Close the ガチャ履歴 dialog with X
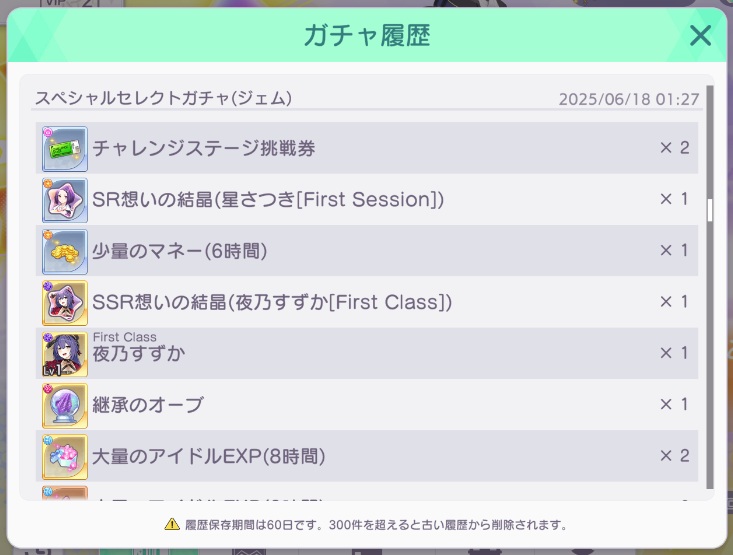This screenshot has width=733, height=555. [x=700, y=36]
